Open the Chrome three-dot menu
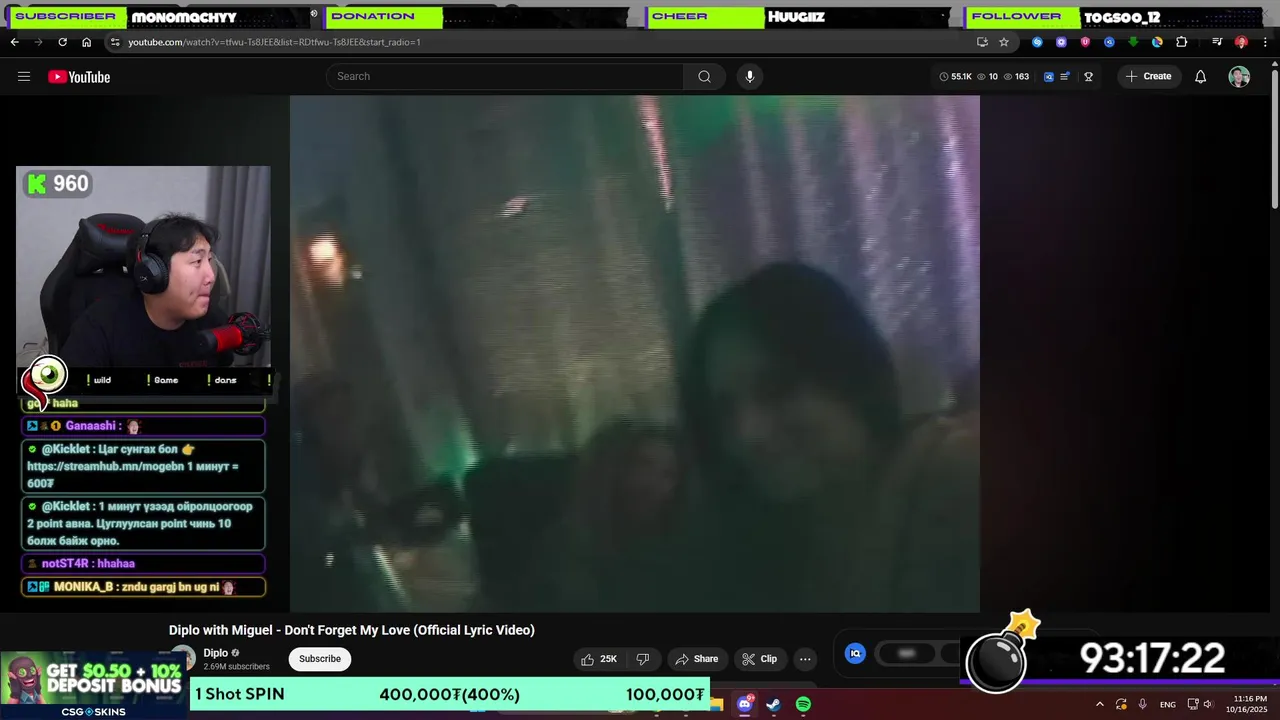The width and height of the screenshot is (1280, 720). coord(1265,42)
